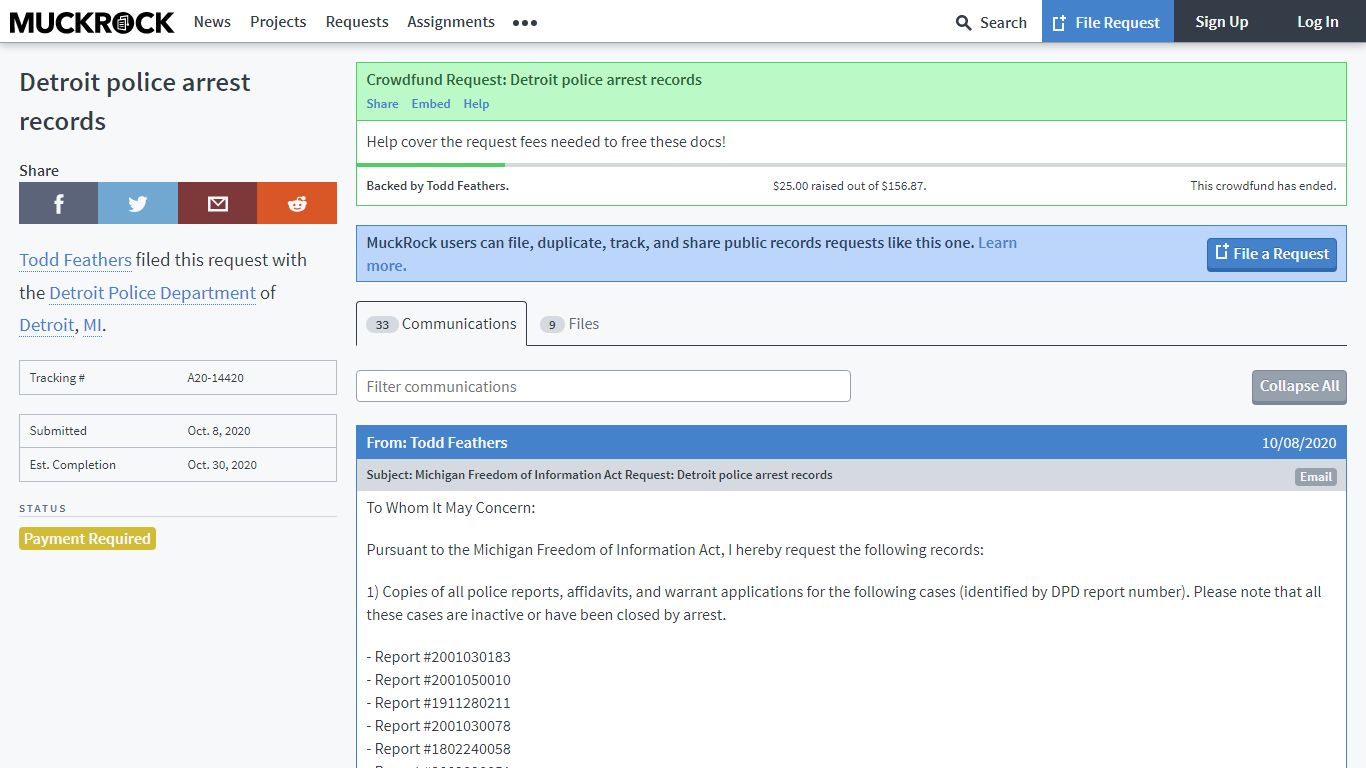Share on Facebook
Screen dimensions: 1366x768
coord(59,203)
